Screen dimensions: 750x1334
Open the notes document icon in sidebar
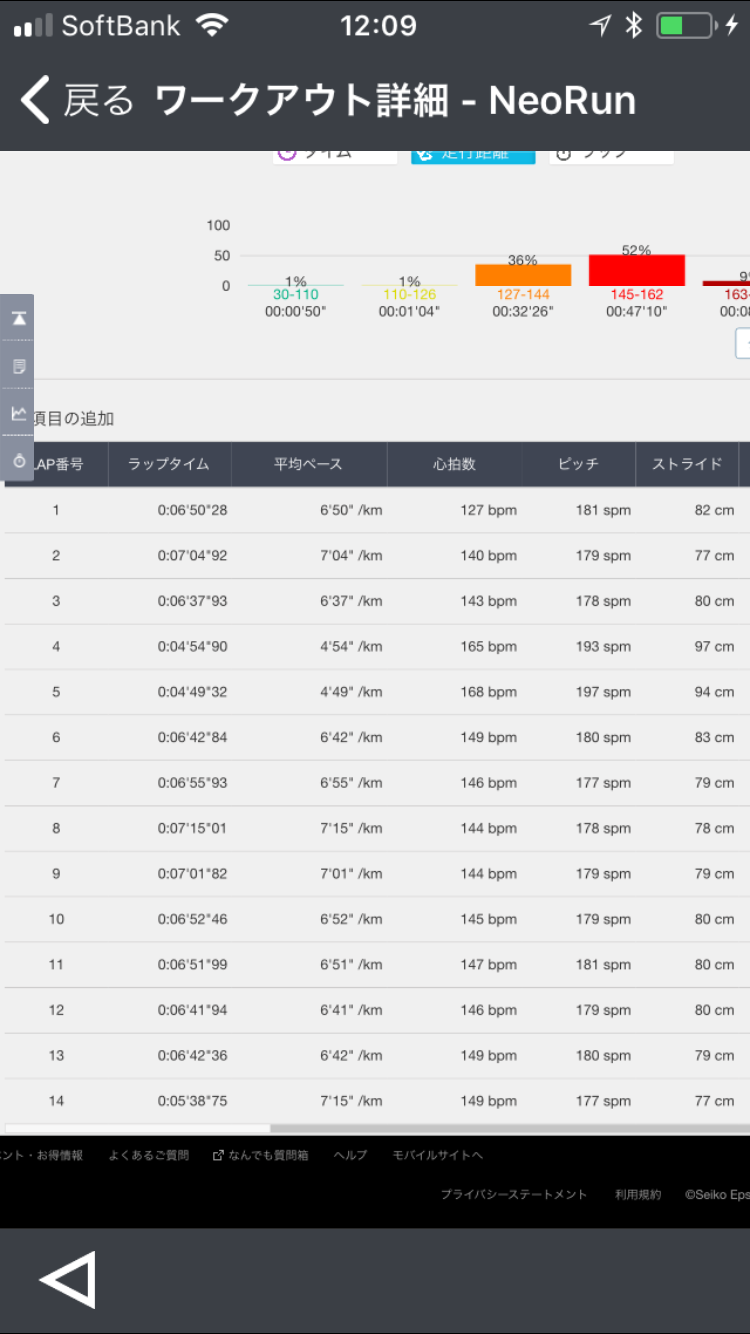[x=18, y=366]
